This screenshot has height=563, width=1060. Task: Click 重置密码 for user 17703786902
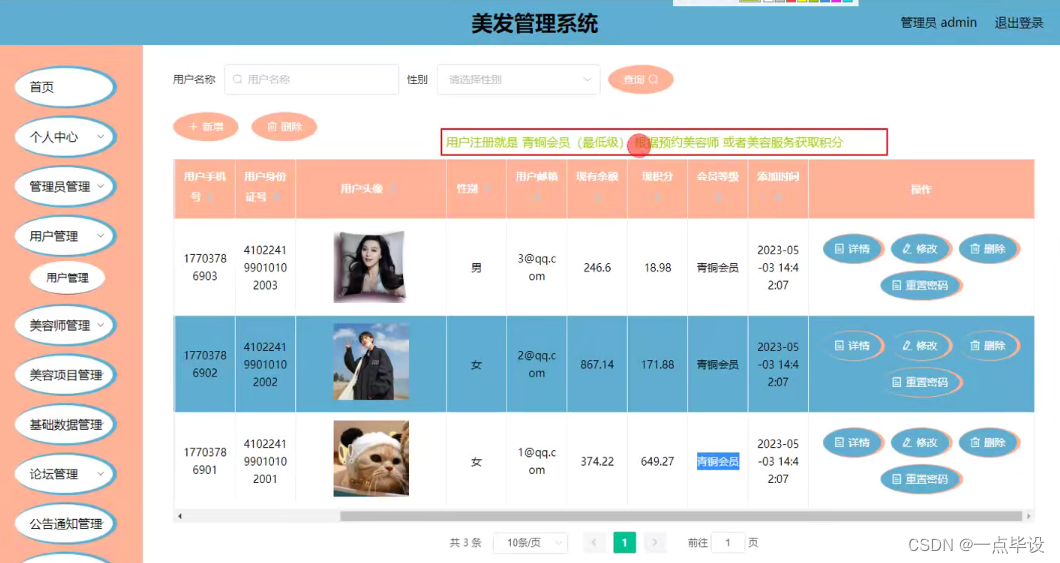[920, 382]
